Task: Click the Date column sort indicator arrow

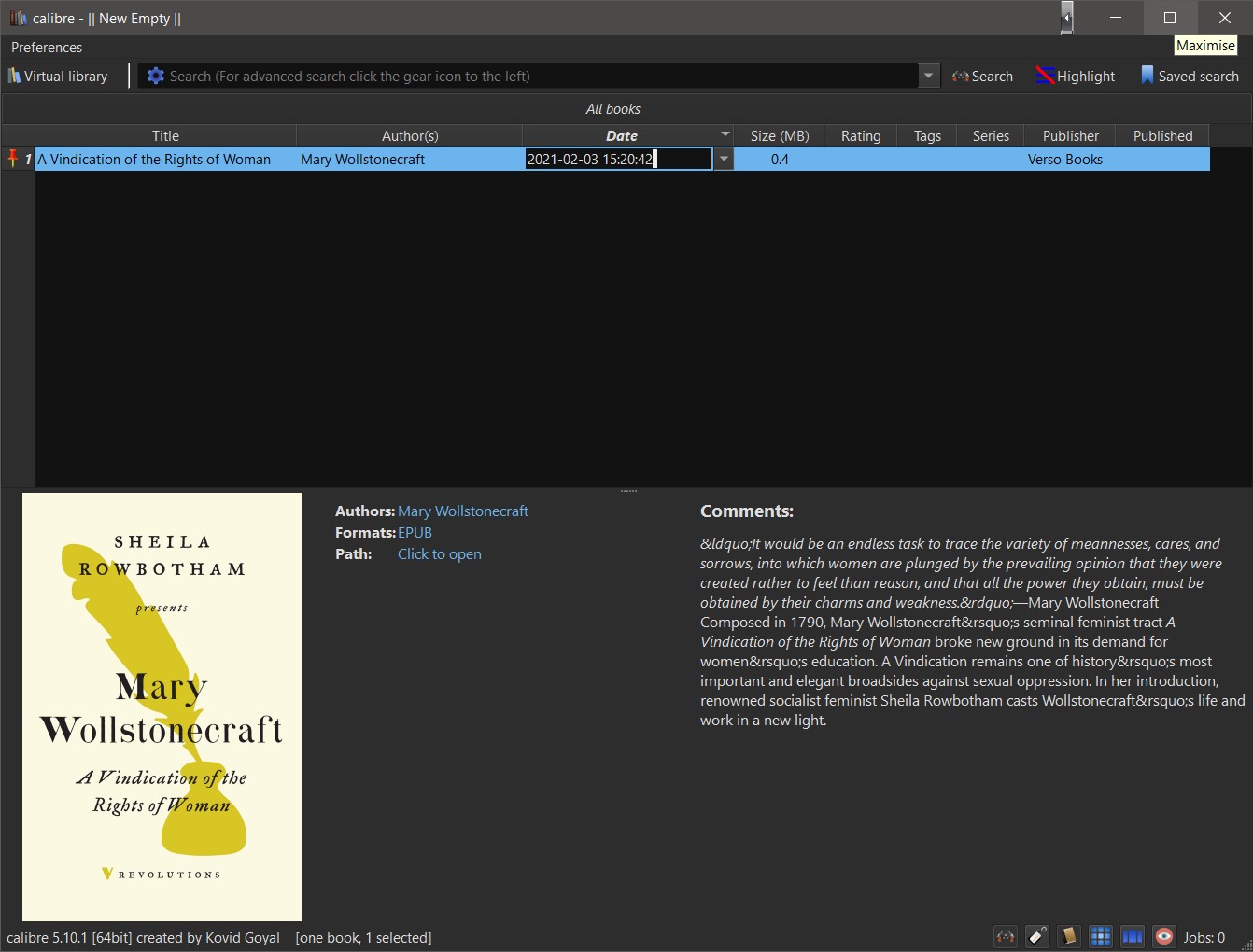Action: 725,134
